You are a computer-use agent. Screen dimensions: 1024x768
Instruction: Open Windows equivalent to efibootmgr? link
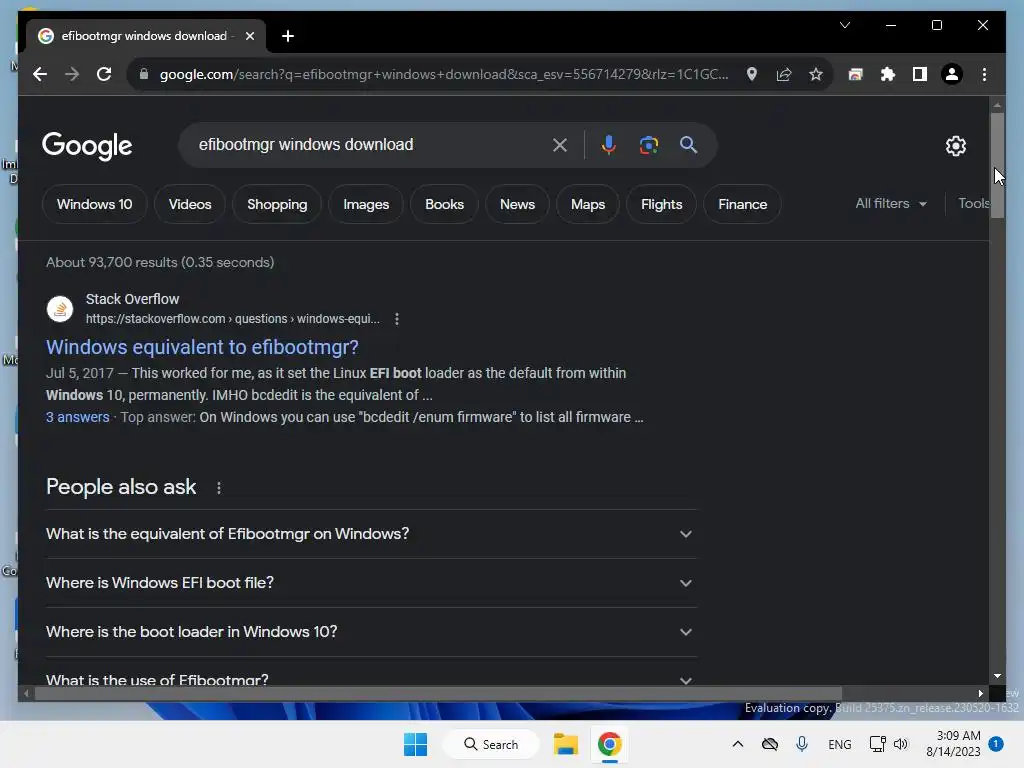click(202, 347)
